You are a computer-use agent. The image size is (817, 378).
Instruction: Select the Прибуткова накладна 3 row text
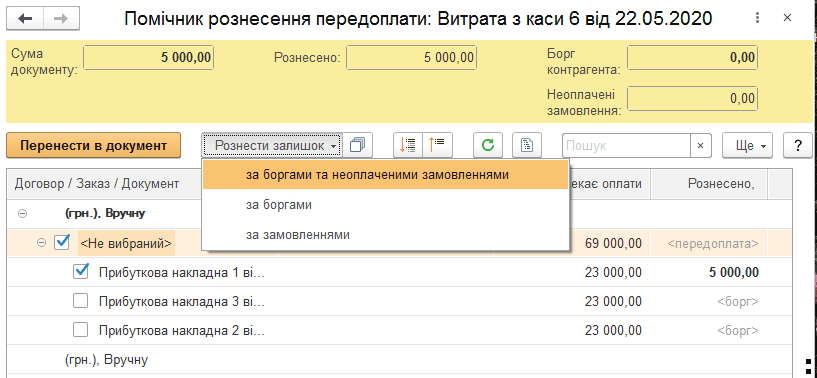[x=182, y=301]
